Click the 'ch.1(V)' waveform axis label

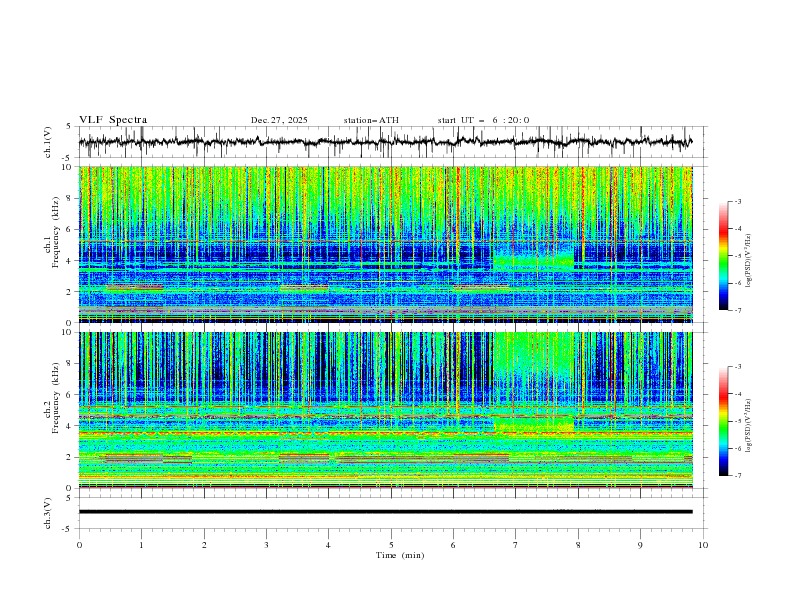pos(48,142)
